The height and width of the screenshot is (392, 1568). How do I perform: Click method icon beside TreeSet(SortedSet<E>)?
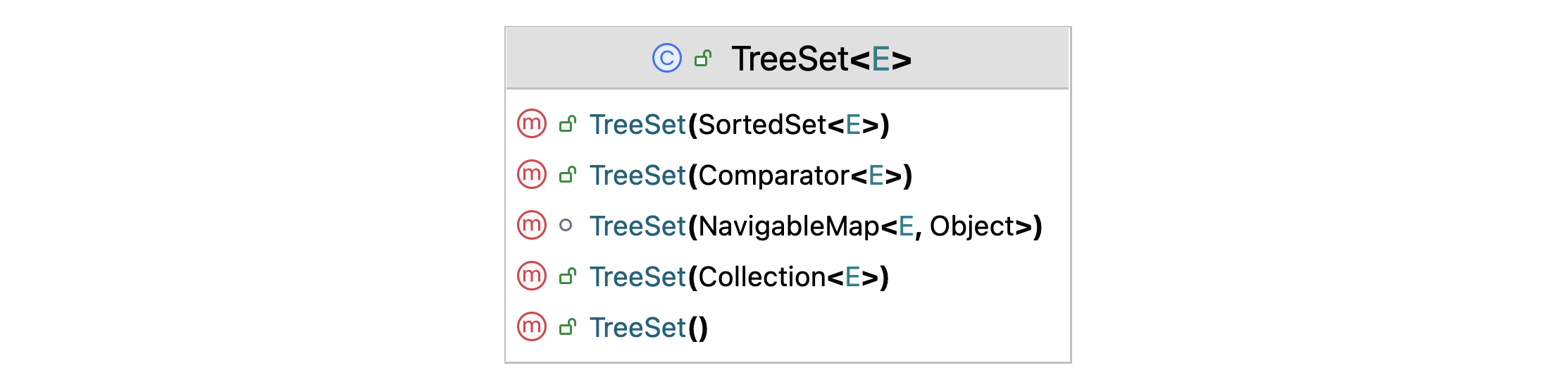(532, 124)
